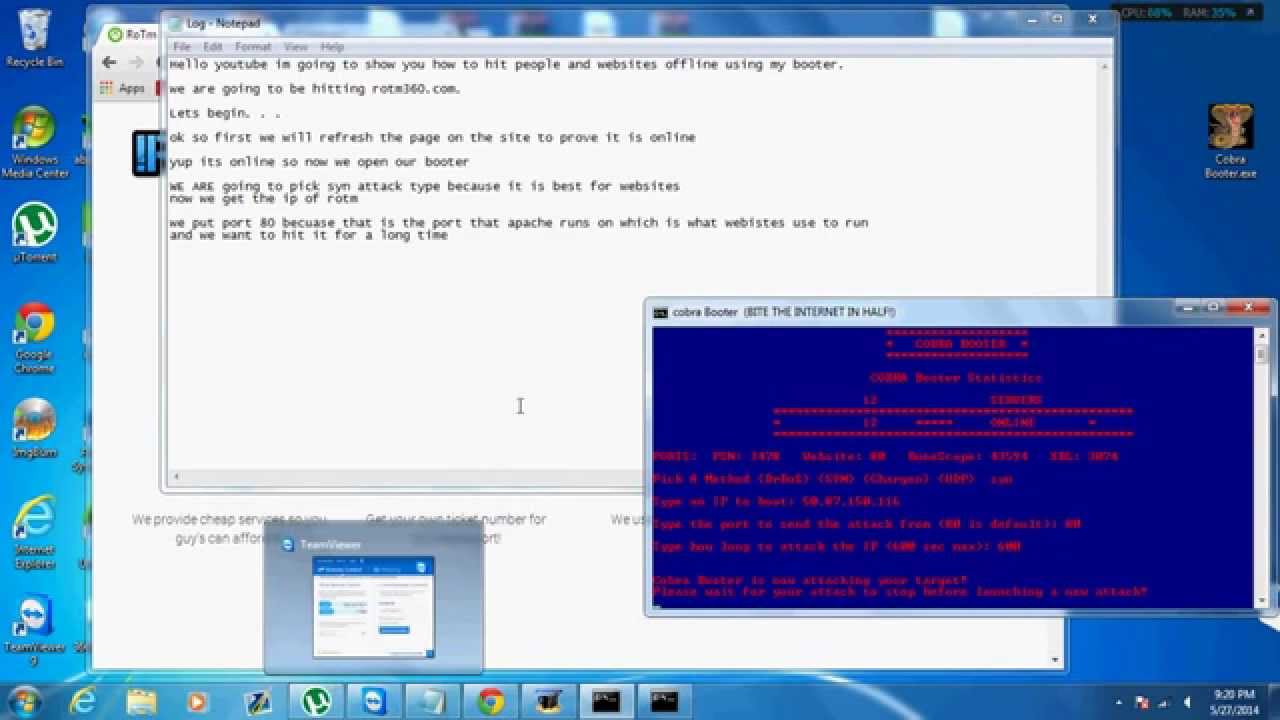The image size is (1280, 720).
Task: Click the taskbar icon right of Chrome
Action: [x=548, y=701]
